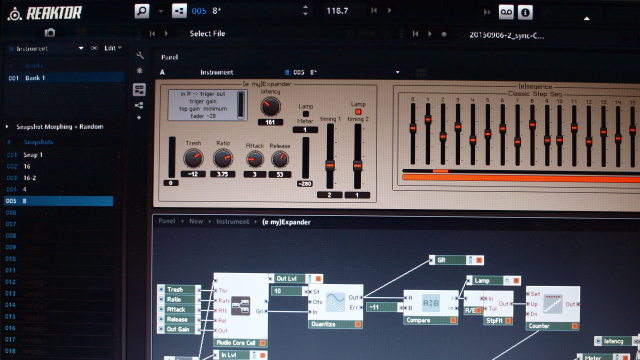Click the (e my)Expander breadcrumb
640x360 pixels.
point(286,222)
